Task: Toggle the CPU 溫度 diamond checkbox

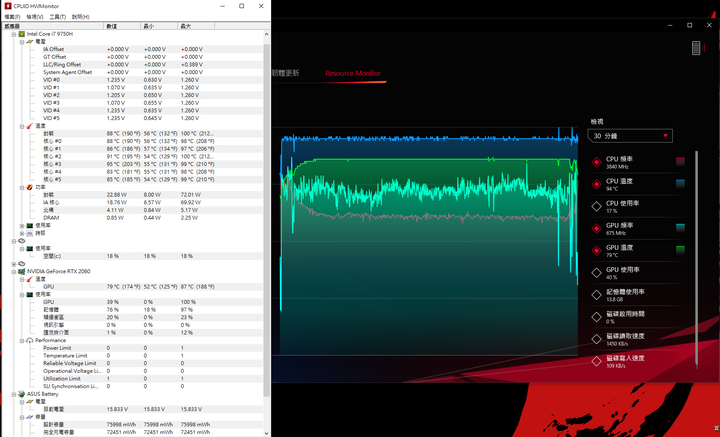Action: tap(596, 184)
